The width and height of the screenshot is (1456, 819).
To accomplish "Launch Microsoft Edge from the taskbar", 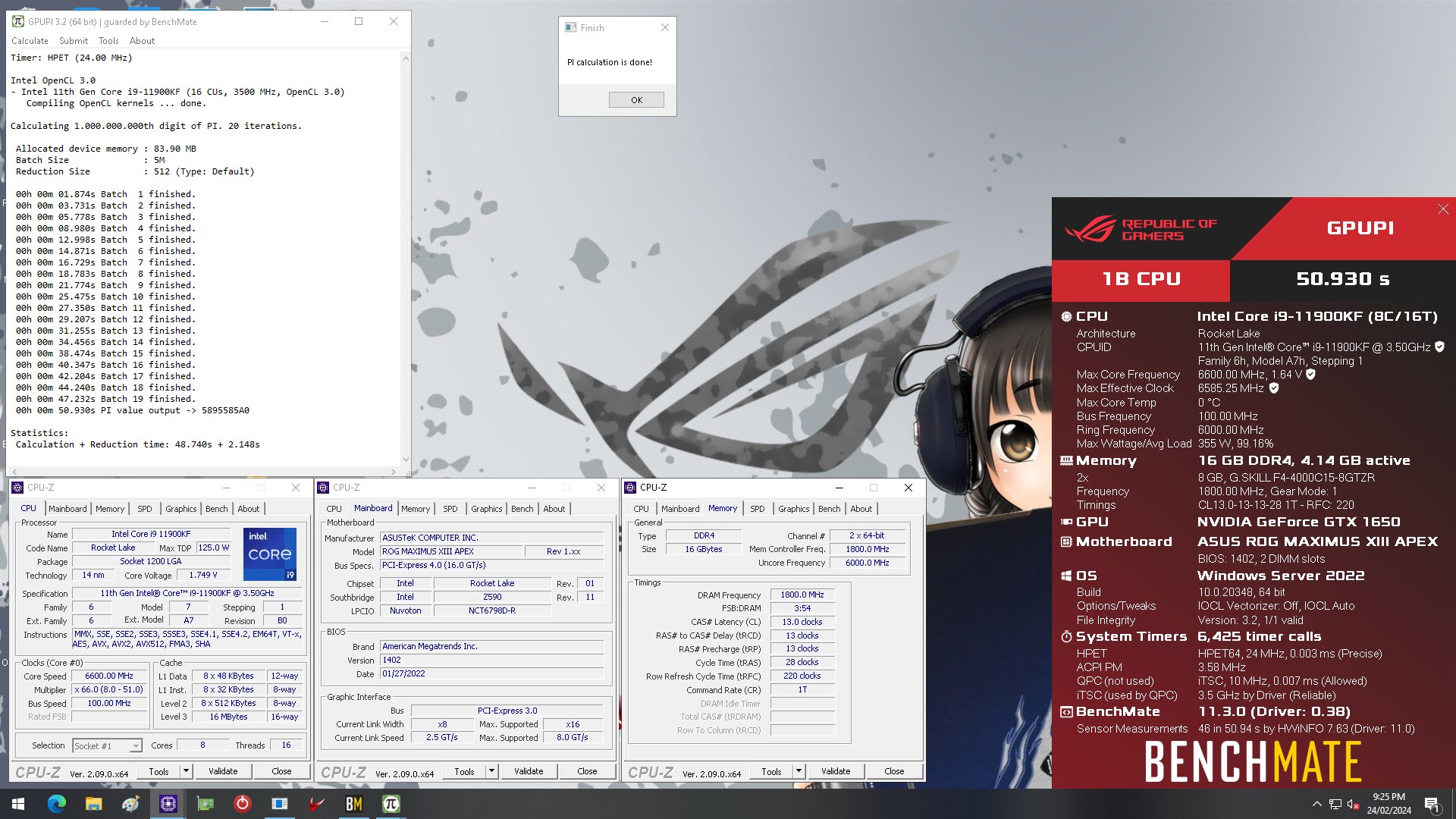I will click(x=56, y=804).
